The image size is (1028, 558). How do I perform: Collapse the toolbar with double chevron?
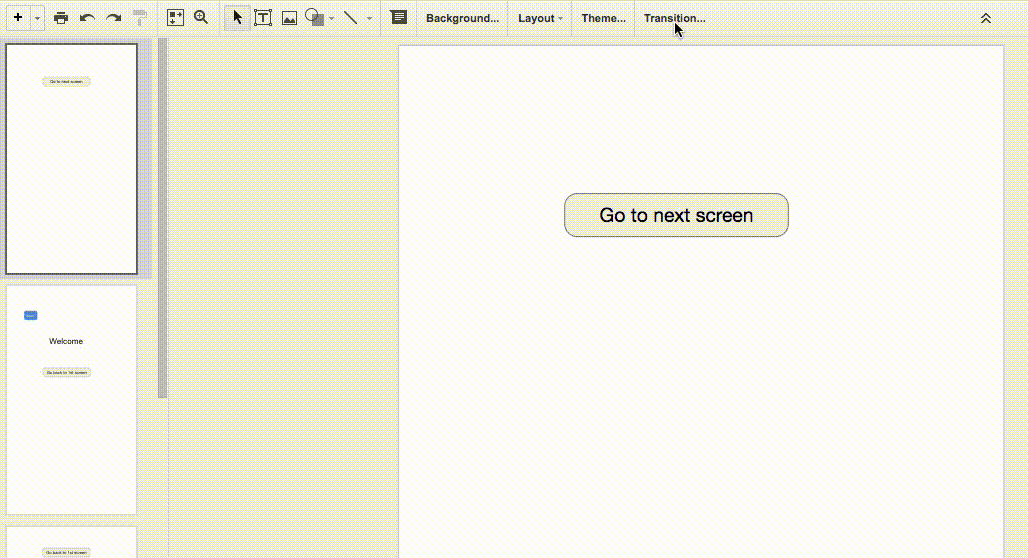coord(985,18)
